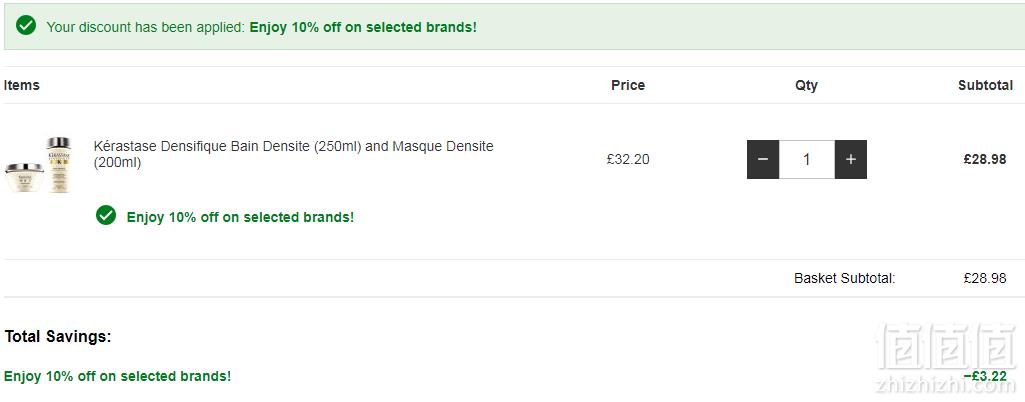Click the basket subtotal amount £28.98

985,278
